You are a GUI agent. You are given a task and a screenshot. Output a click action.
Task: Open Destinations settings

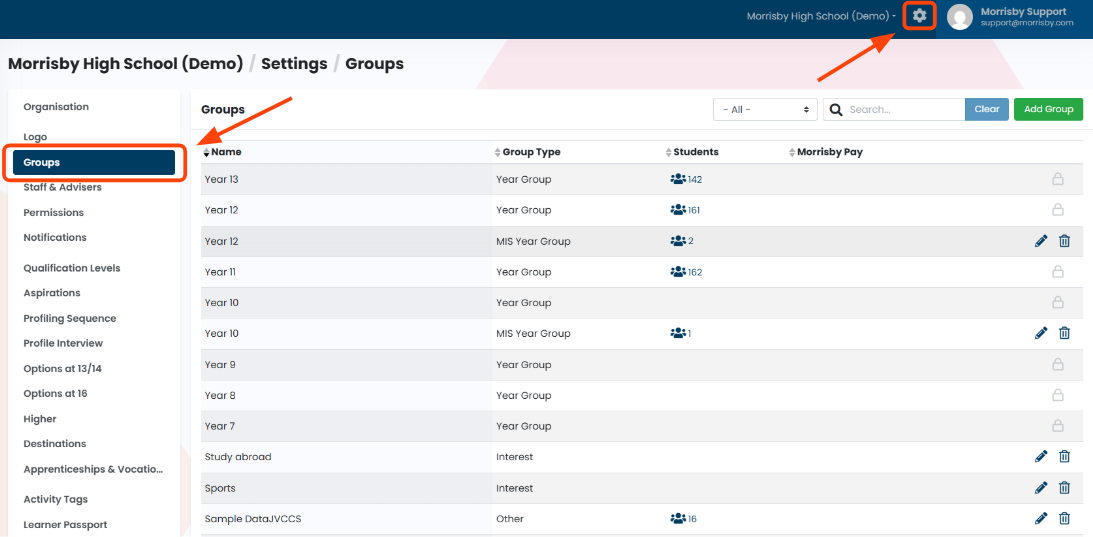click(x=55, y=444)
